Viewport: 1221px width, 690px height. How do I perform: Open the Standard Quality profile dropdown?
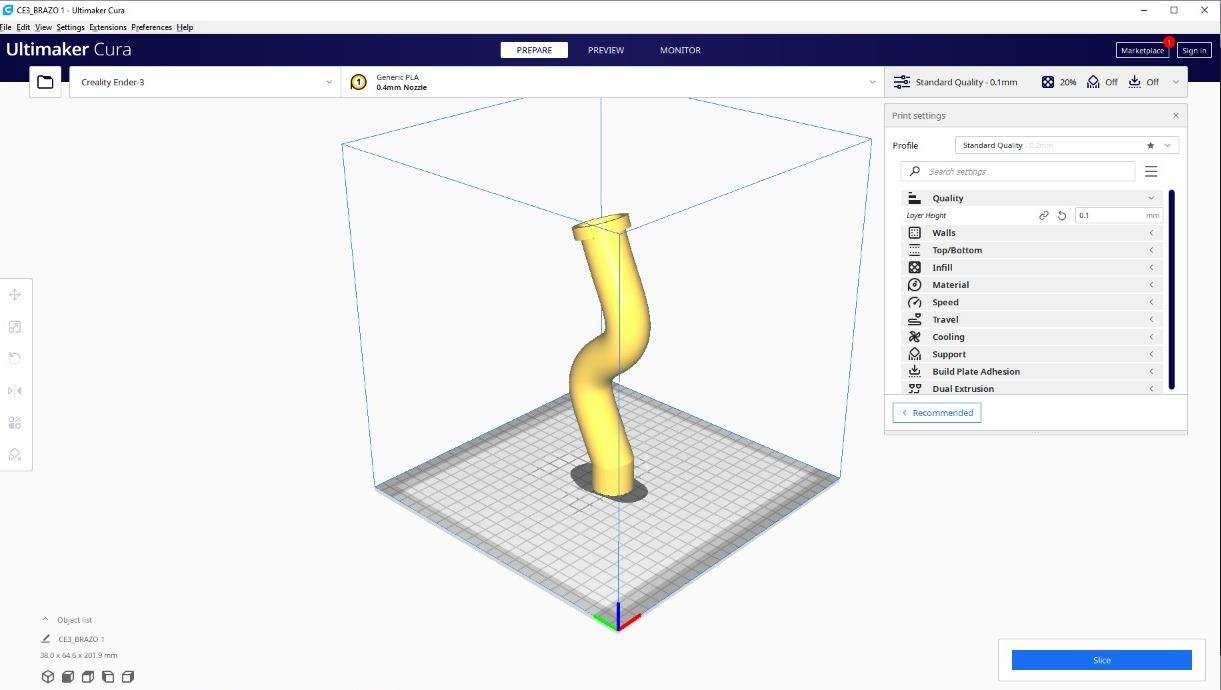click(1067, 145)
